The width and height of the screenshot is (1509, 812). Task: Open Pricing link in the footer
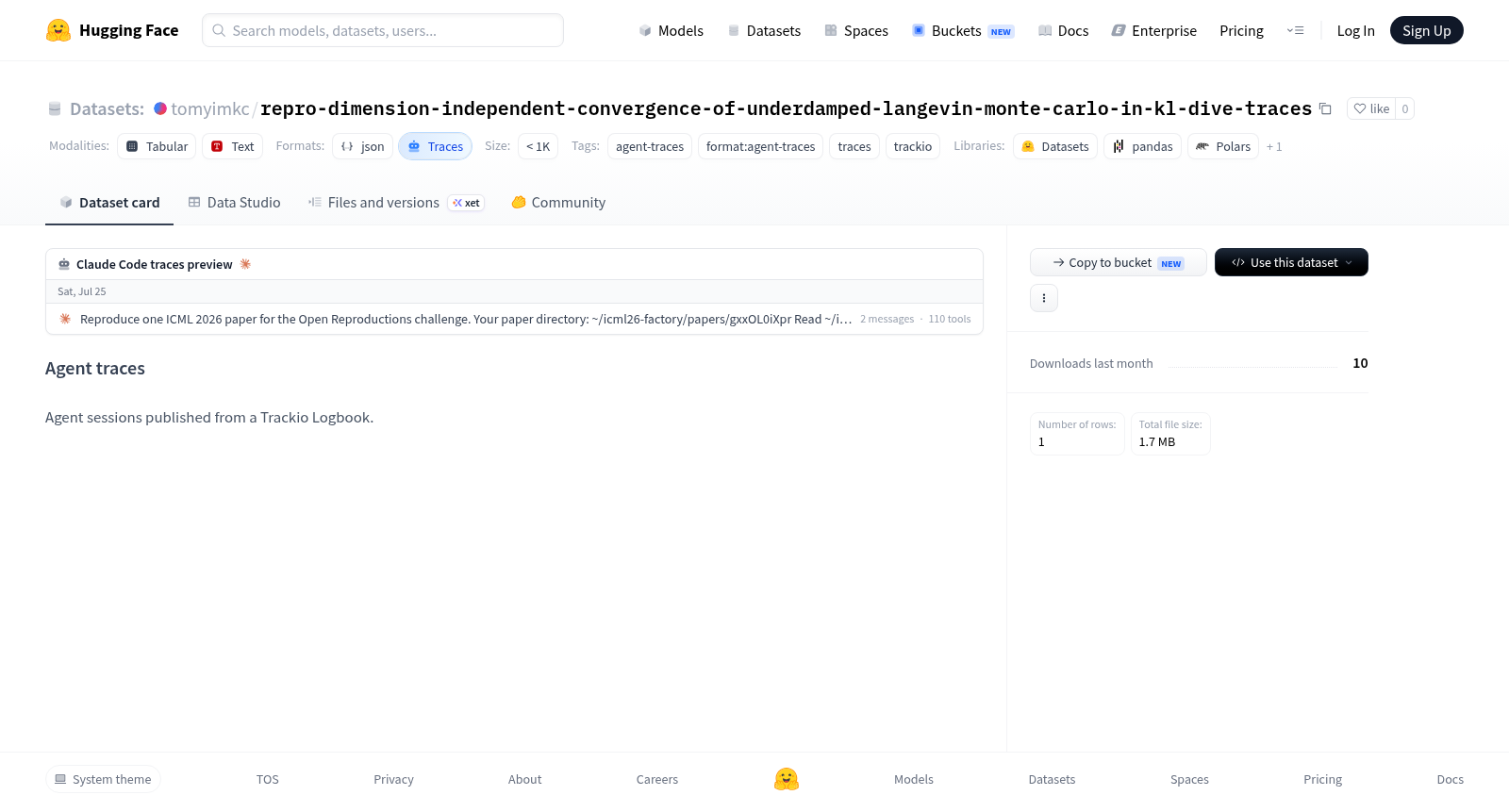[x=1322, y=779]
